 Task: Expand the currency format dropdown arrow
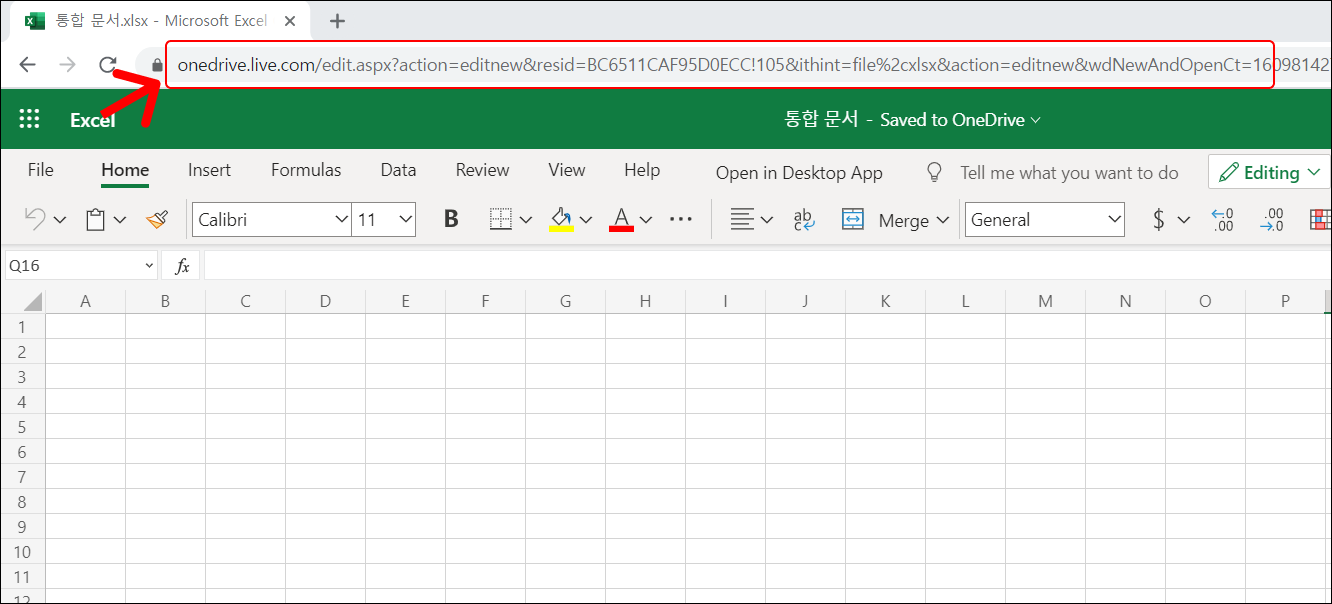pos(1184,220)
